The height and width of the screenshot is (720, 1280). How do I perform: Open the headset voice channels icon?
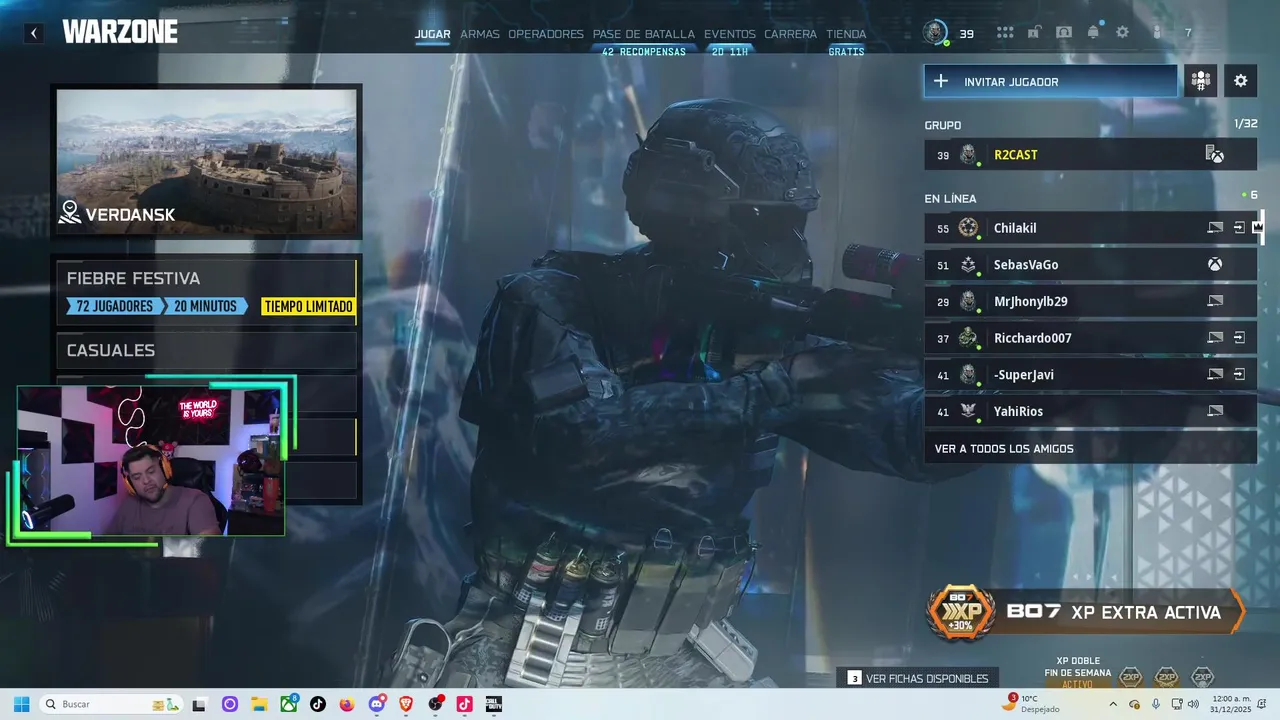[x=1064, y=33]
